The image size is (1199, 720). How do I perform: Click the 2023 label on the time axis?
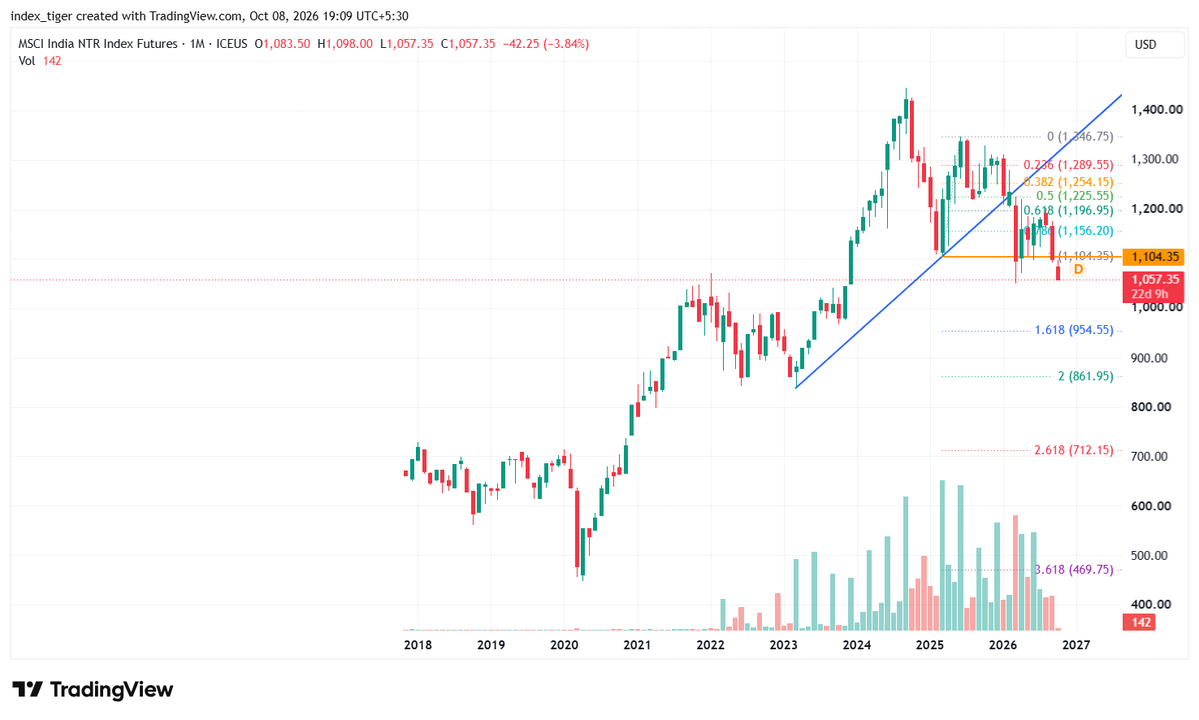click(784, 645)
